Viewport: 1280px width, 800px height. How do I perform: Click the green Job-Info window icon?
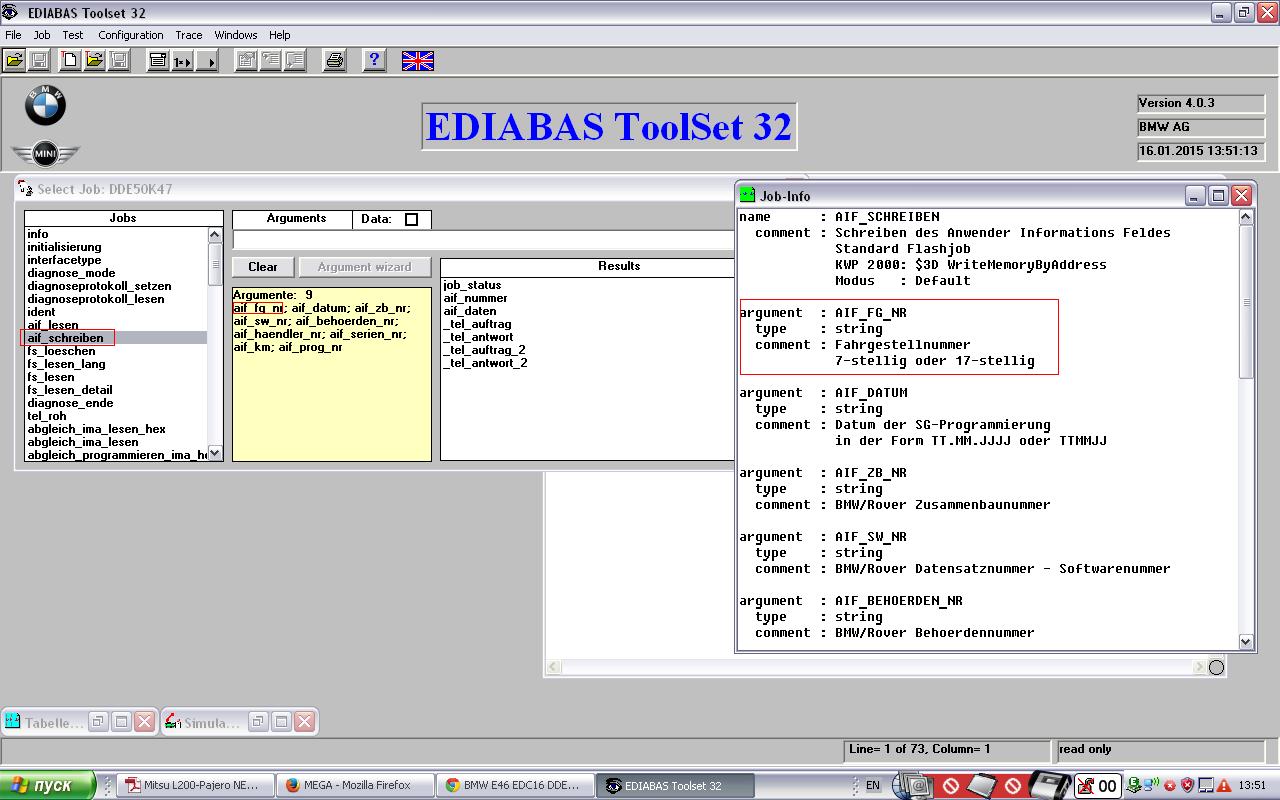(747, 195)
